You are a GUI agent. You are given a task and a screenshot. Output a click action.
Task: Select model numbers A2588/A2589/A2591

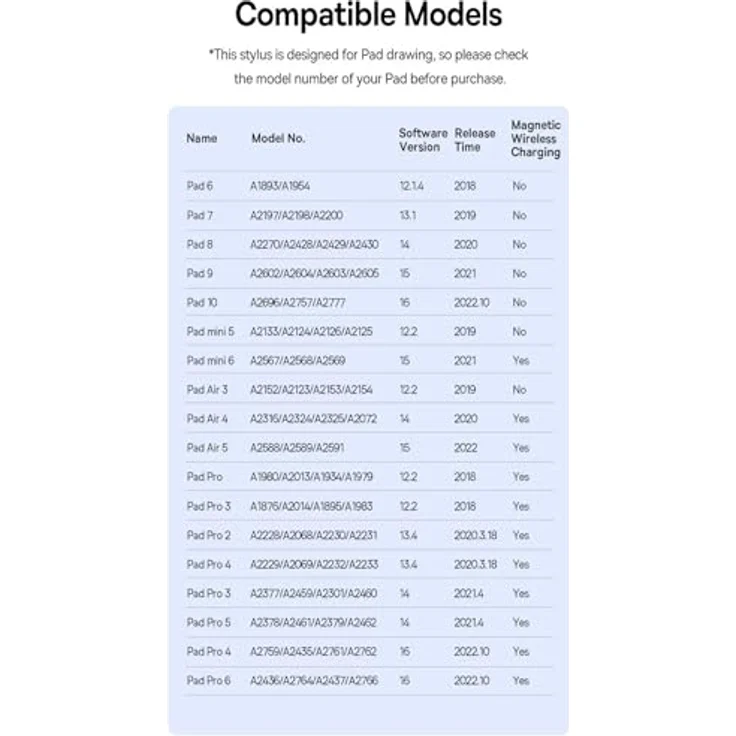295,448
